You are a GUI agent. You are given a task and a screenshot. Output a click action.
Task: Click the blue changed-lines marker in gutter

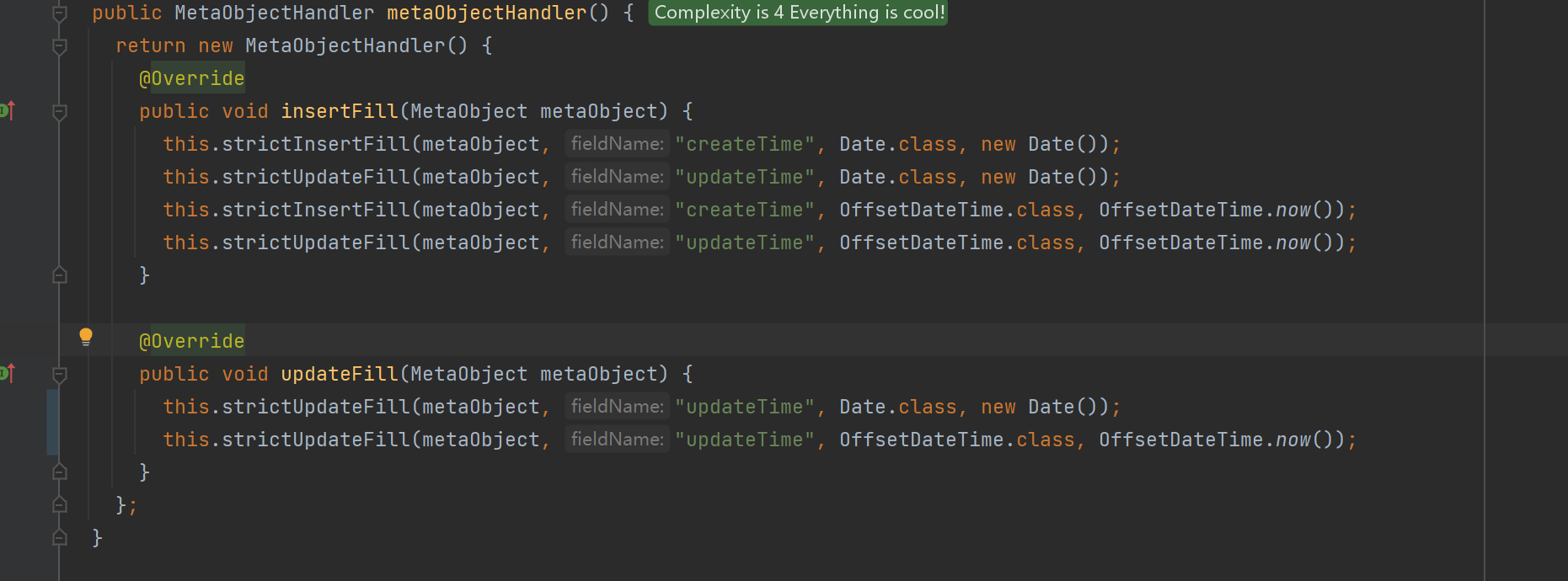[x=52, y=423]
